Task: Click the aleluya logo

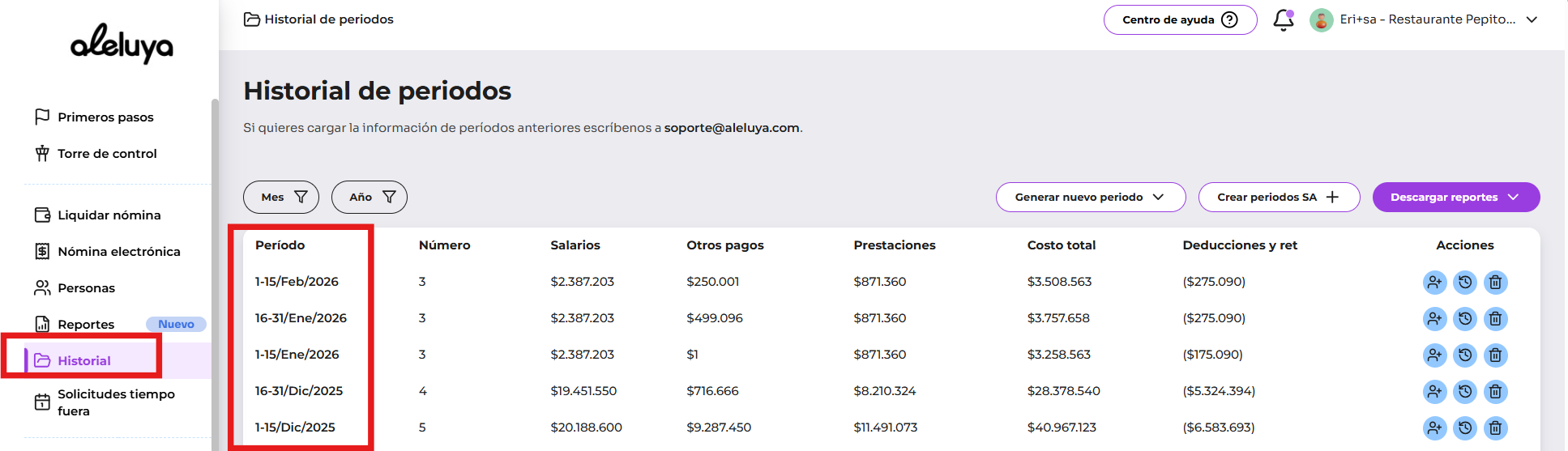Action: point(122,44)
